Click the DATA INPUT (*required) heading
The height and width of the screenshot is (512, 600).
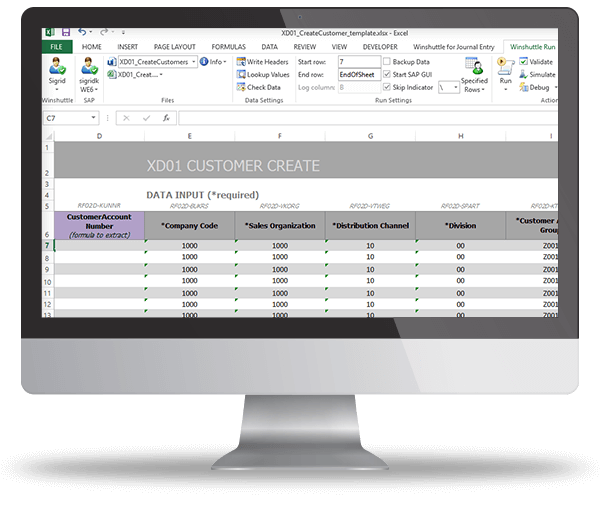click(x=202, y=195)
